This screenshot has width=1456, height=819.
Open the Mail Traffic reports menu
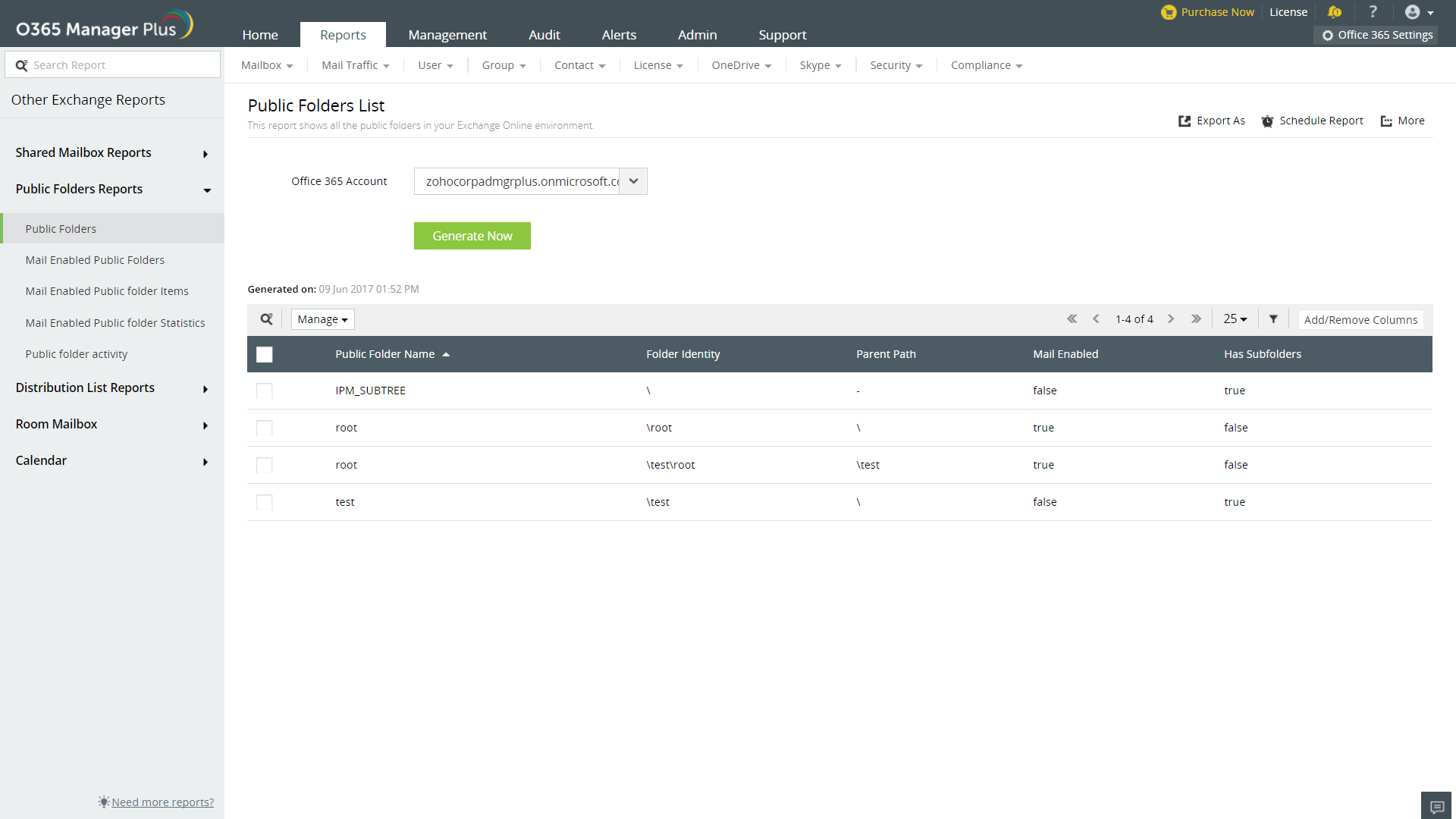355,65
